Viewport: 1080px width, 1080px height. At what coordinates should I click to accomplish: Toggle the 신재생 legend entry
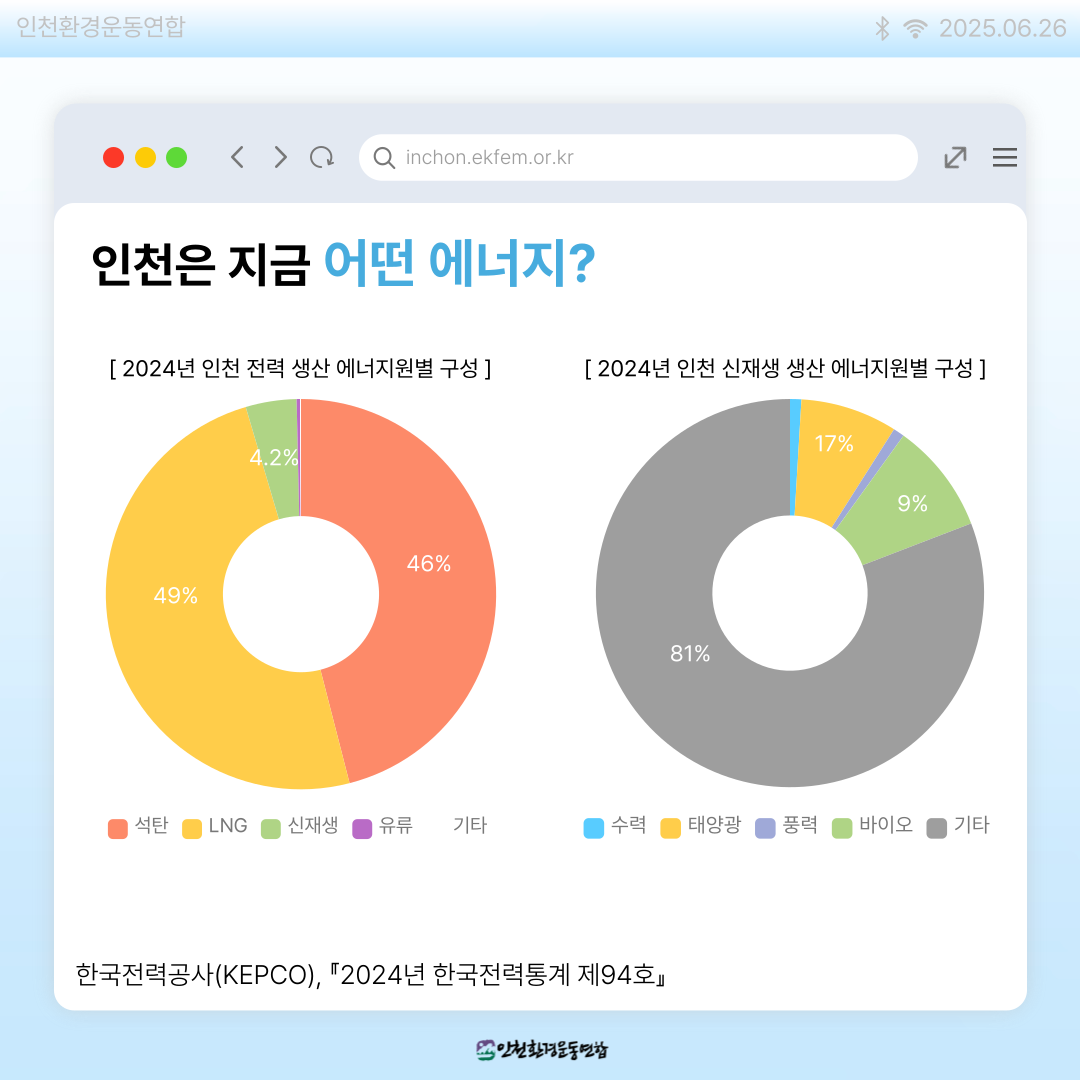click(x=300, y=826)
